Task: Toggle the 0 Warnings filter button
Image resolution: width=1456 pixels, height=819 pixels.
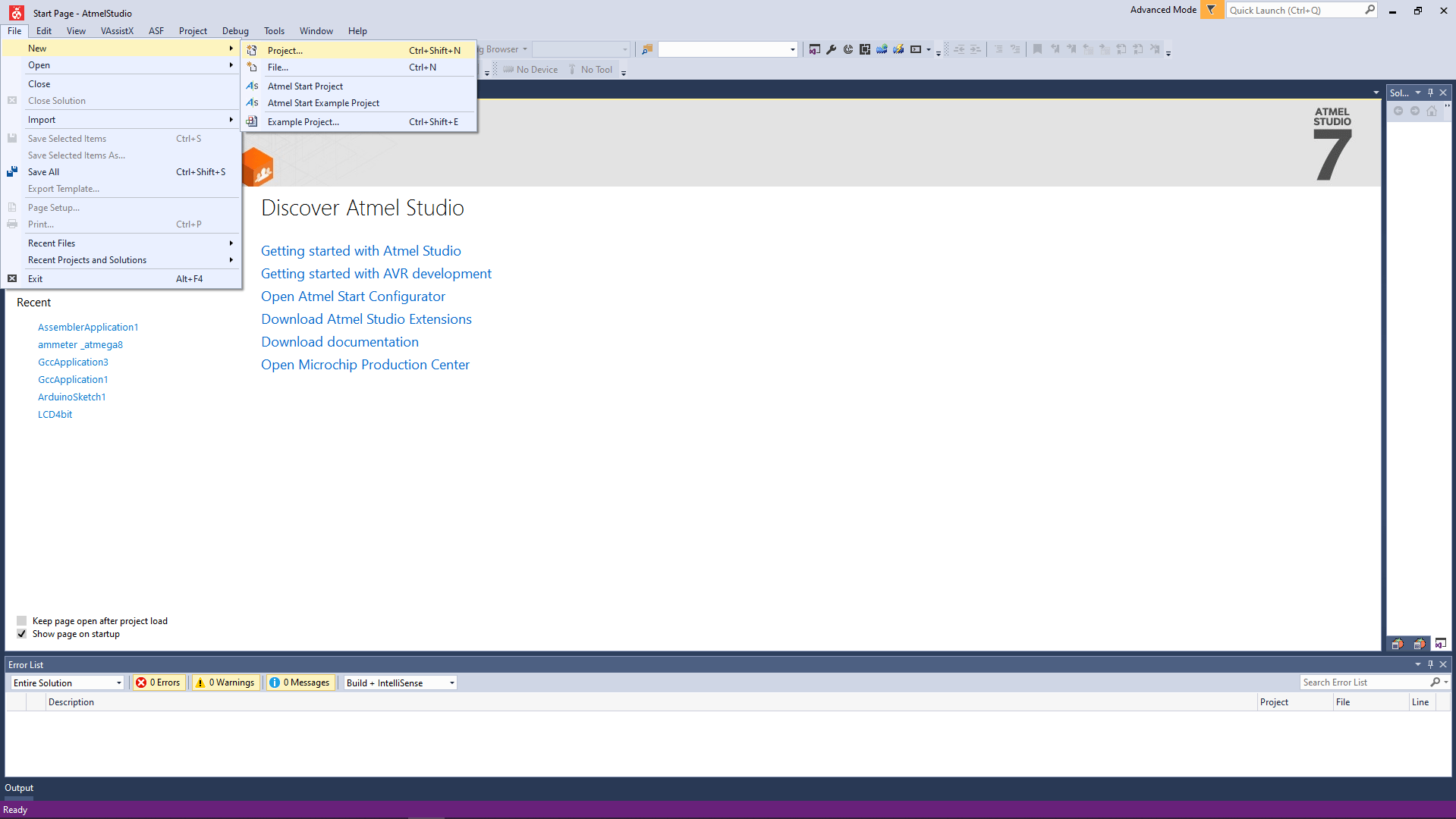Action: pyautogui.click(x=225, y=682)
